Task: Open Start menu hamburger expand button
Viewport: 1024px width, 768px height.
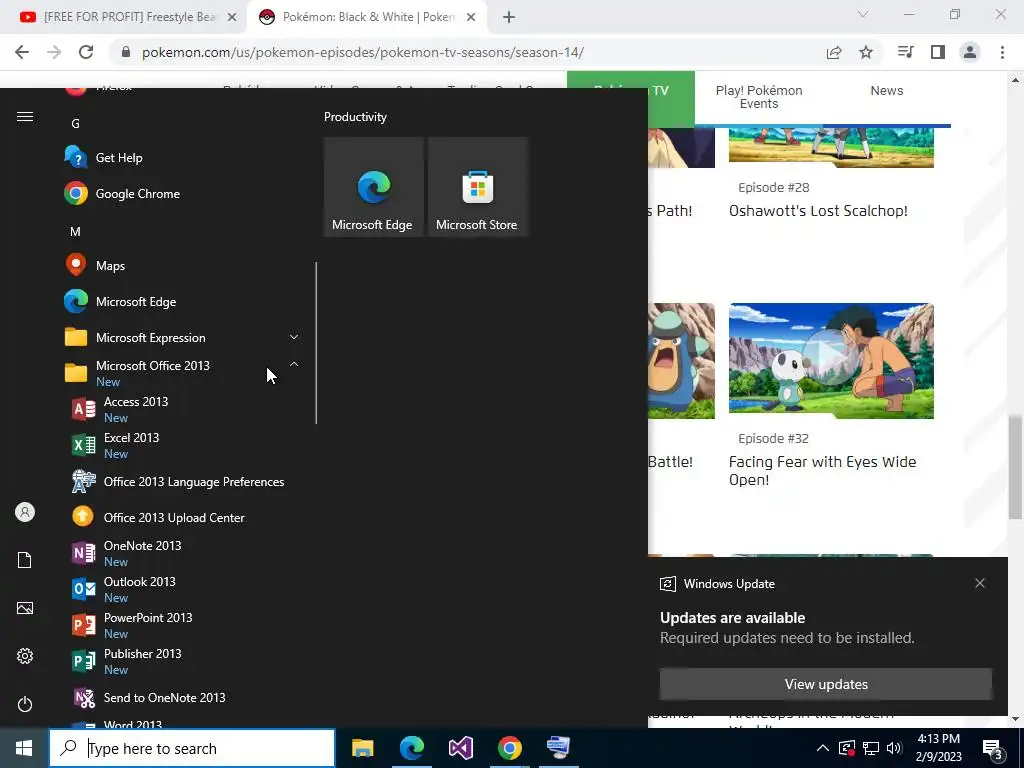Action: click(x=25, y=117)
